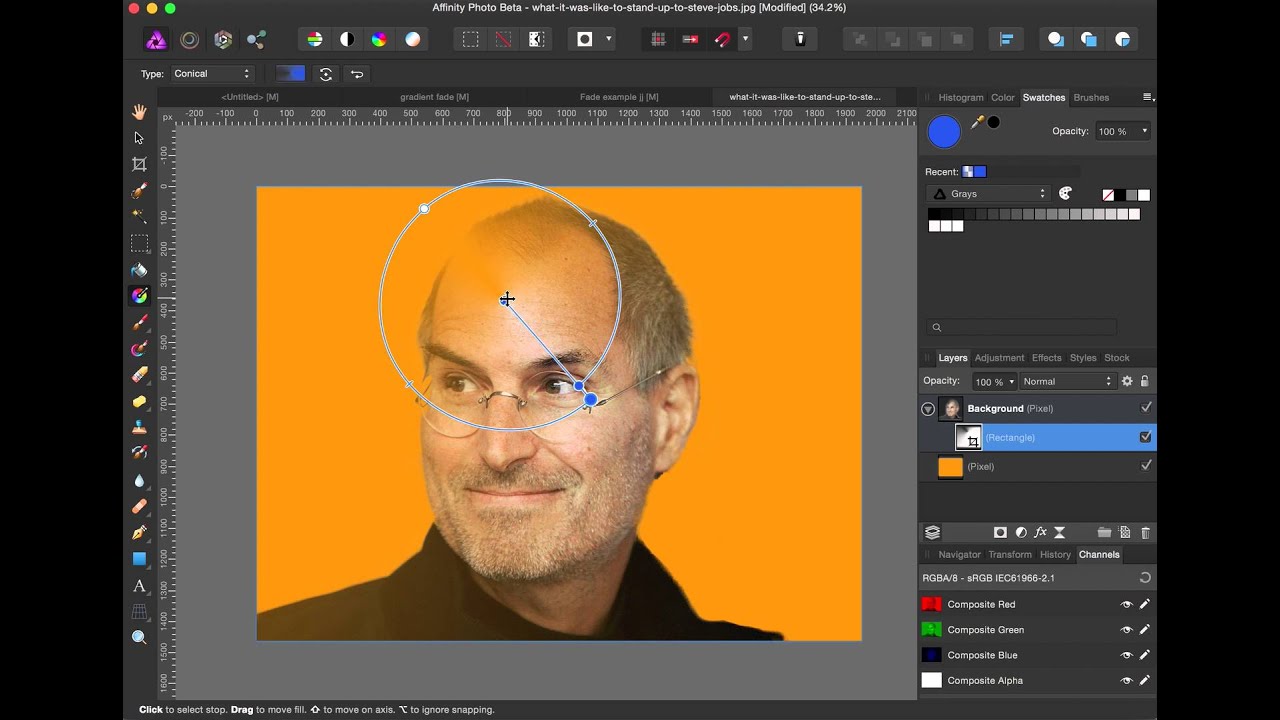The width and height of the screenshot is (1280, 720).
Task: Pick the Selection Brush tool
Action: point(139,190)
